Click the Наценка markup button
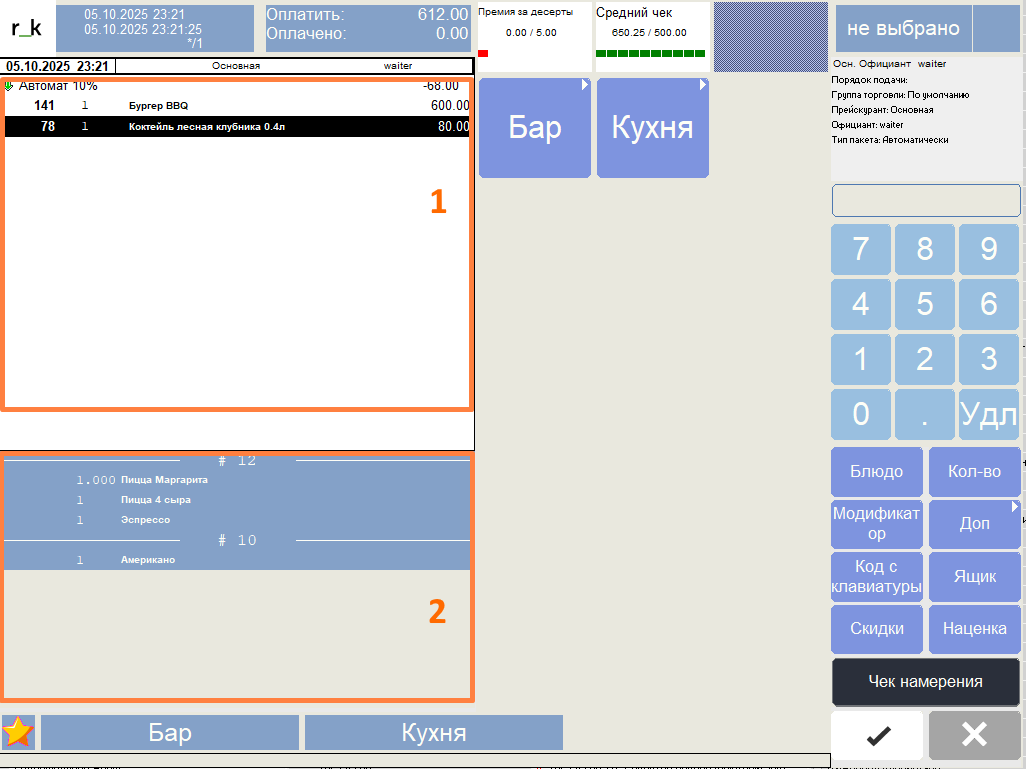Image resolution: width=1026 pixels, height=769 pixels. 974,629
